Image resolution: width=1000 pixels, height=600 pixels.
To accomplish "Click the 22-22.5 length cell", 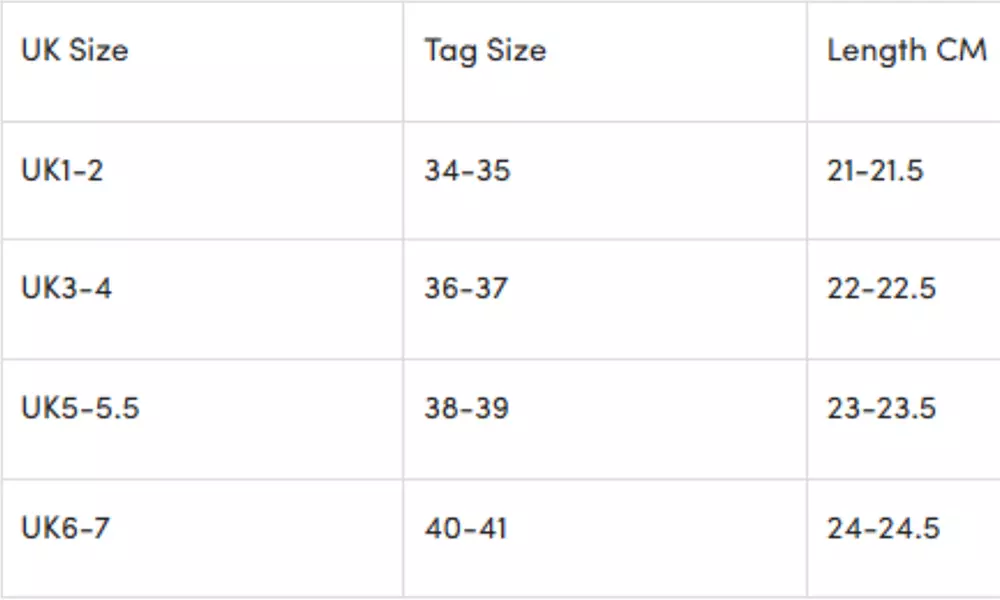I will coord(881,289).
